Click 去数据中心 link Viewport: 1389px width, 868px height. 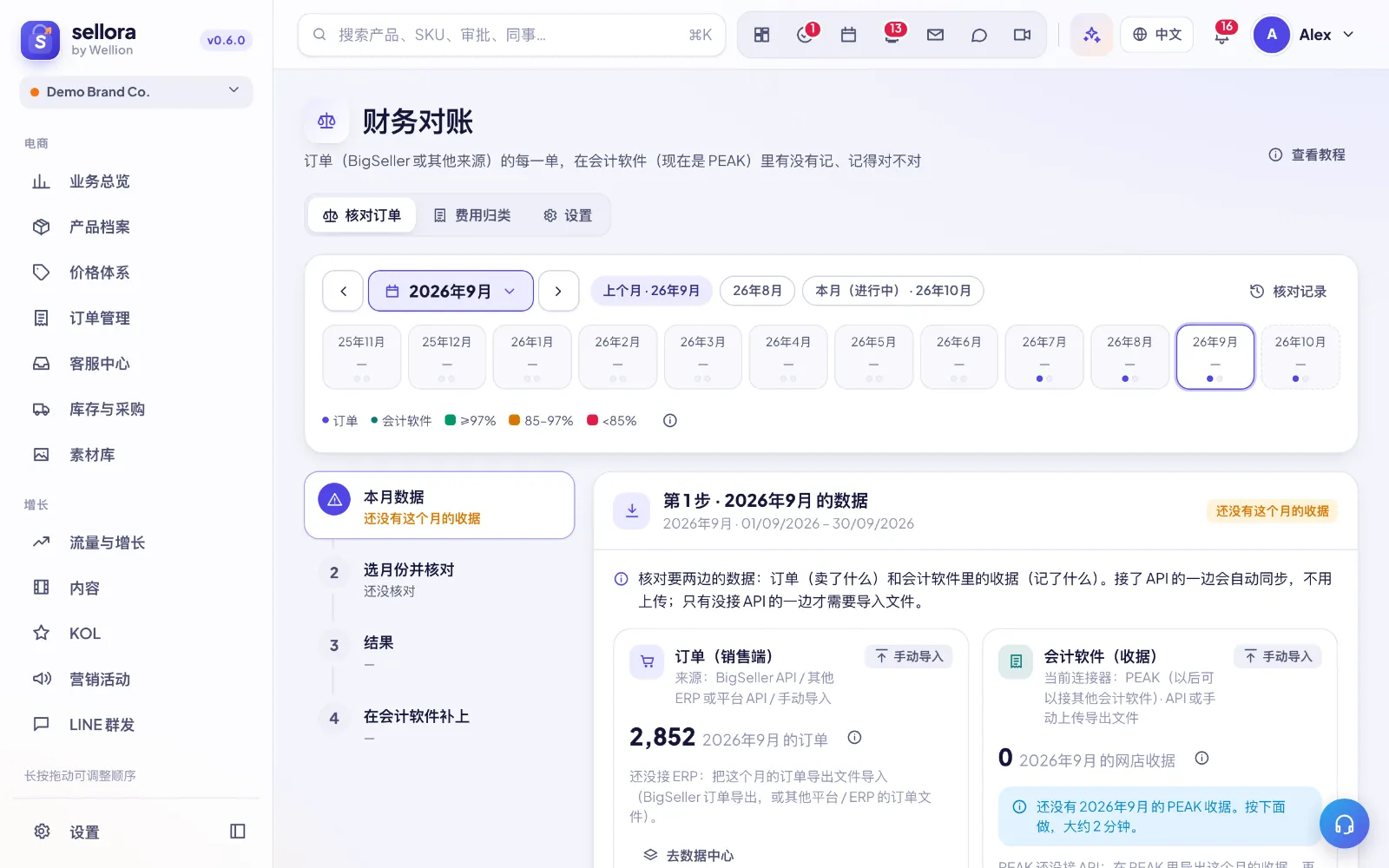click(688, 855)
